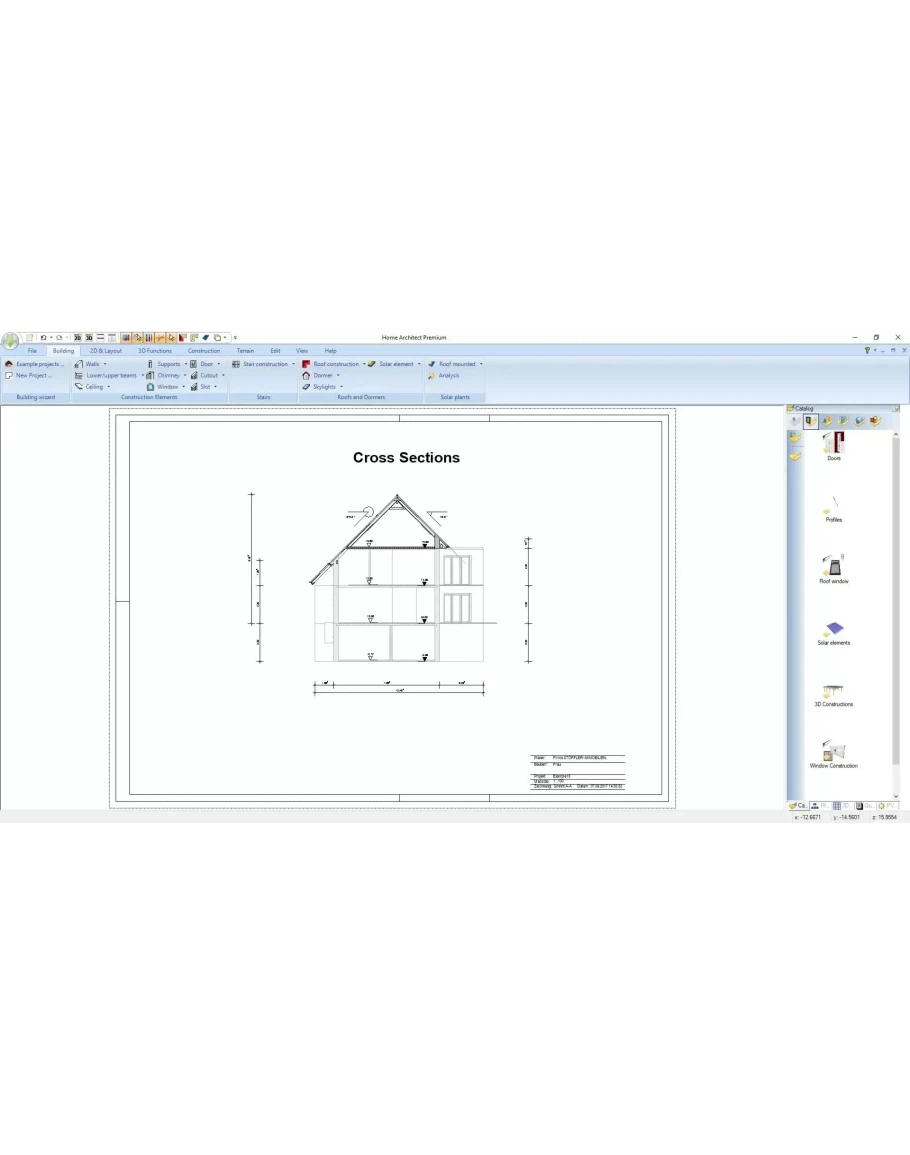Screen dimensions: 910x1155
Task: Click the Stair construction tool
Action: 262,364
